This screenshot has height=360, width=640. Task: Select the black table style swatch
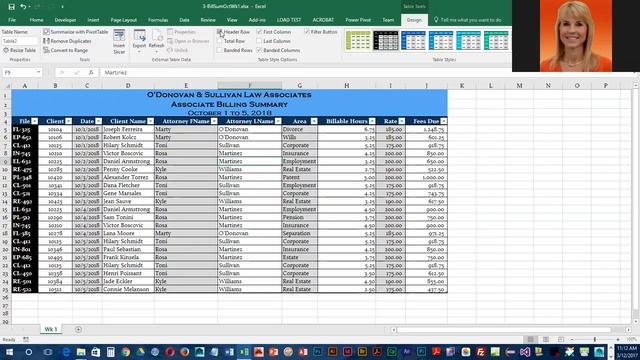pyautogui.click(x=386, y=40)
